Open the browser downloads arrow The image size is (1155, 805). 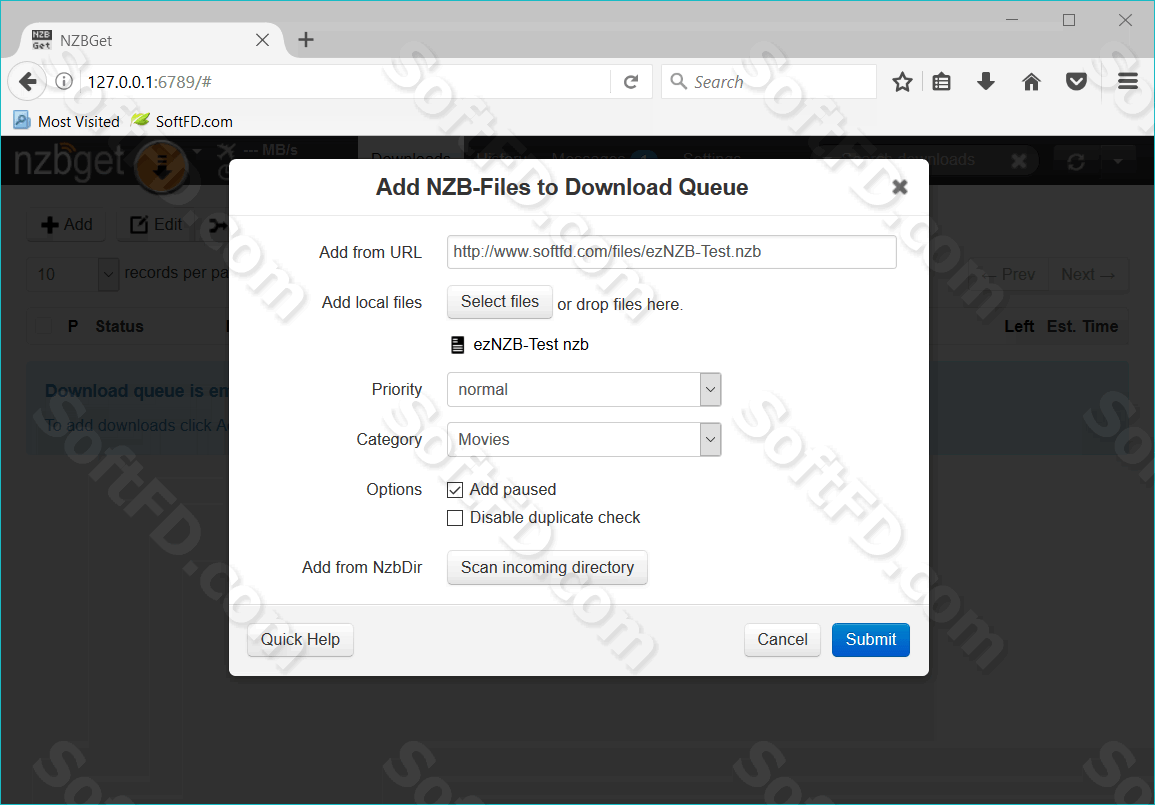(x=986, y=81)
